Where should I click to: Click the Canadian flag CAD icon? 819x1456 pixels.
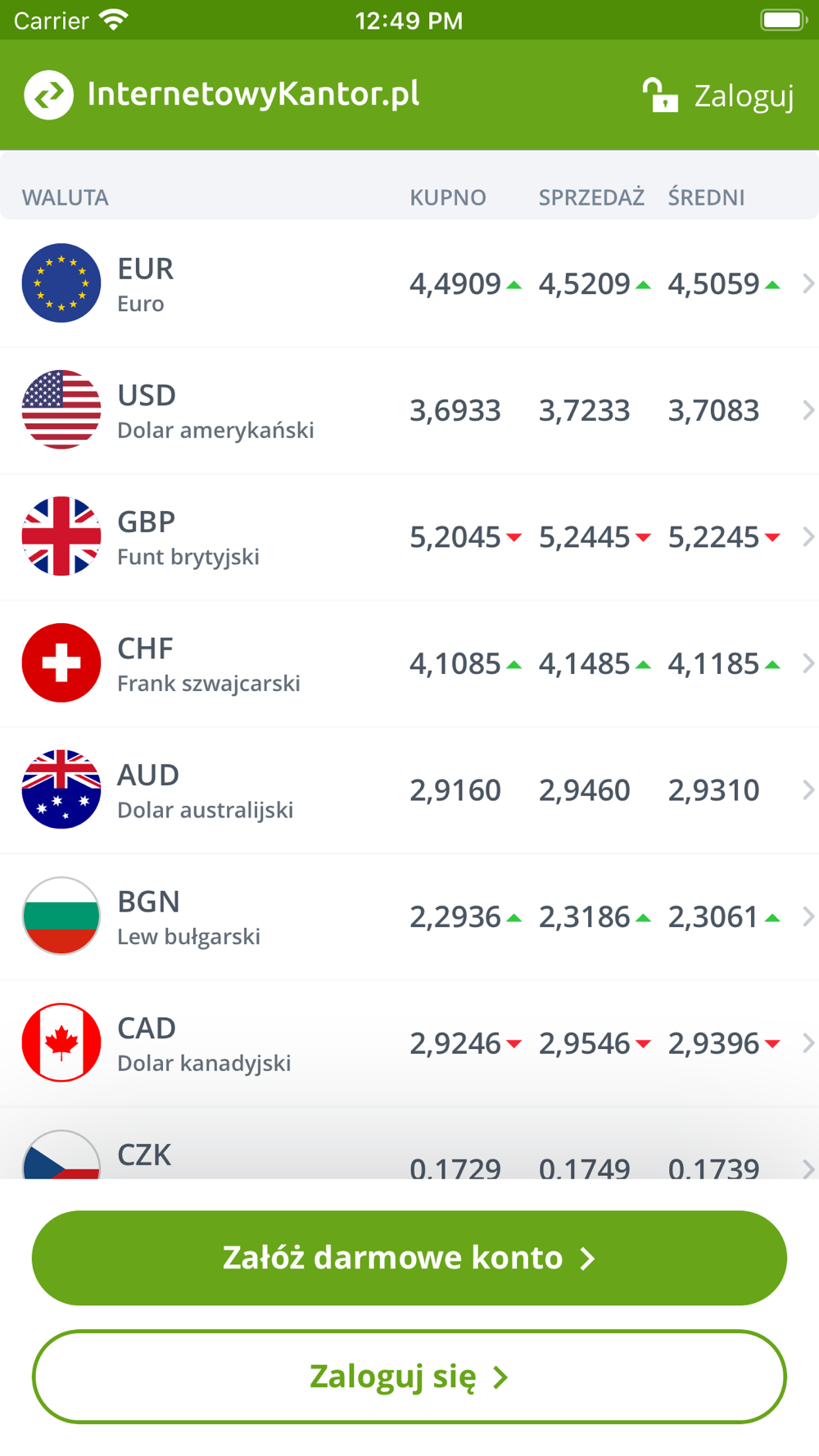click(61, 1042)
